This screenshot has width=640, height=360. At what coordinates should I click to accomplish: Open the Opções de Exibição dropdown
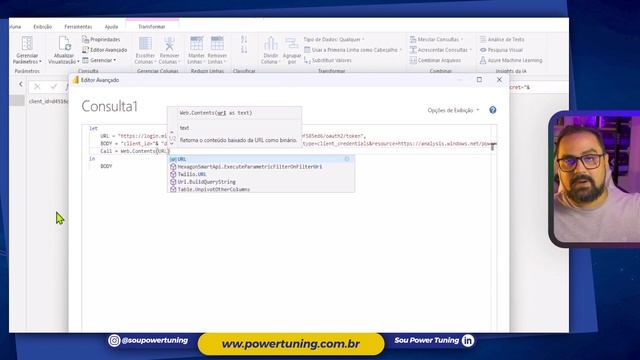tap(453, 110)
